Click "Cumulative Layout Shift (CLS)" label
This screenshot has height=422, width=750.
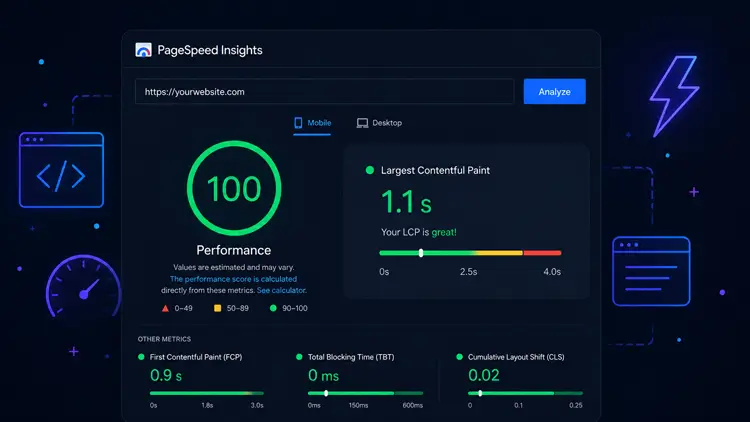point(516,357)
